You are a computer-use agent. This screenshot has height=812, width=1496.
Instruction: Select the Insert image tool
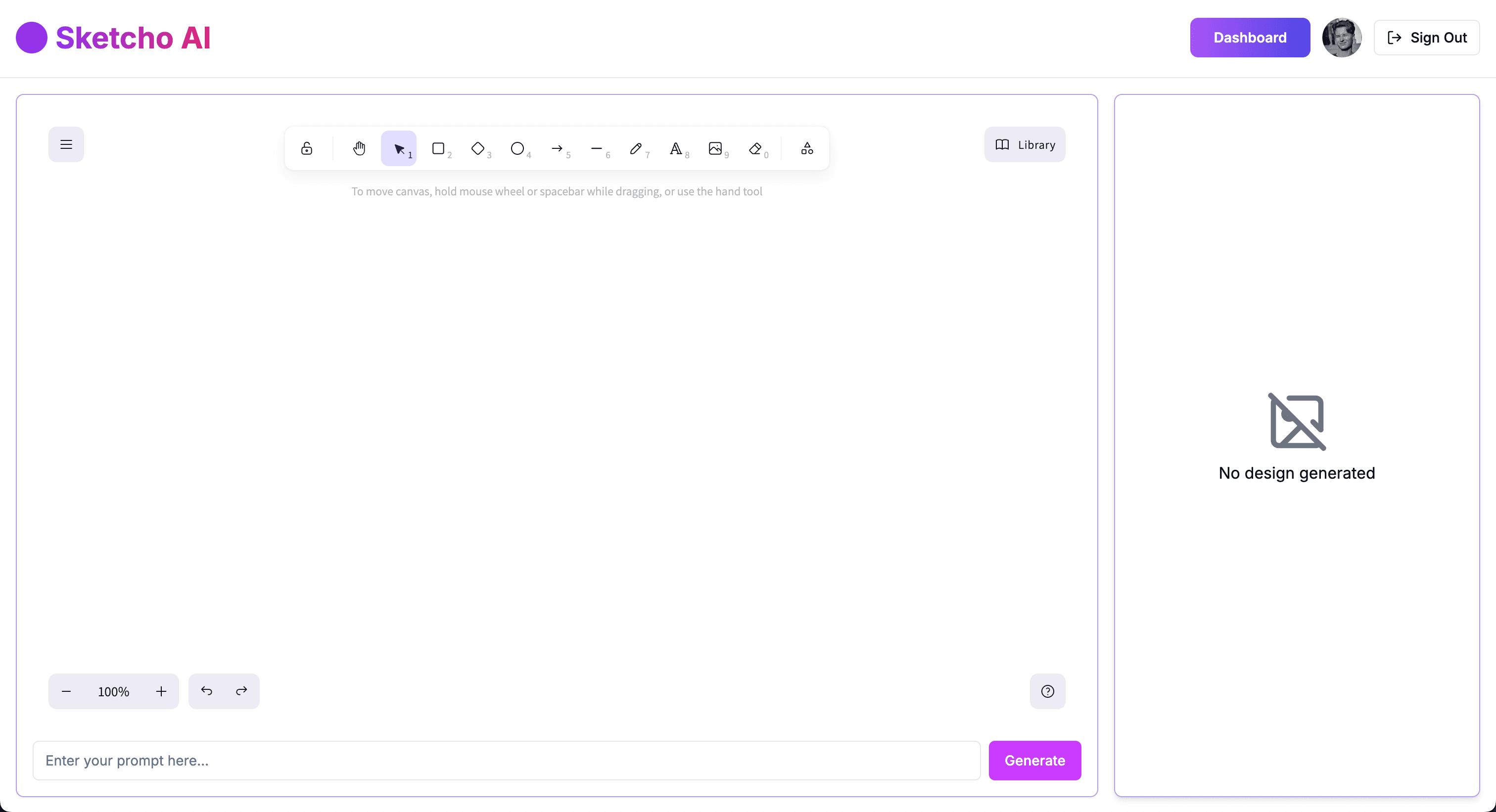pos(715,148)
